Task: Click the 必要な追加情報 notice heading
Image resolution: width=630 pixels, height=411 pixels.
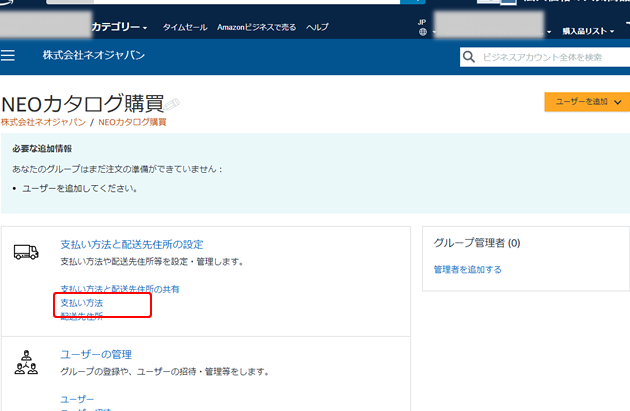Action: (42, 149)
